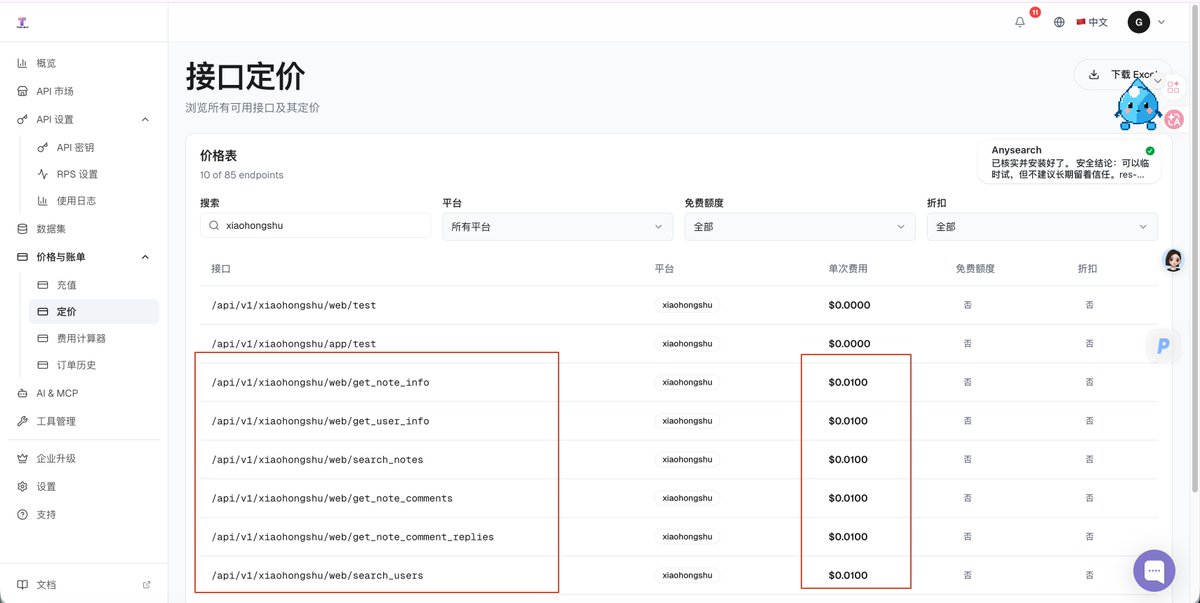The image size is (1200, 603).
Task: Click the green check on Anysearch card
Action: [x=1150, y=150]
